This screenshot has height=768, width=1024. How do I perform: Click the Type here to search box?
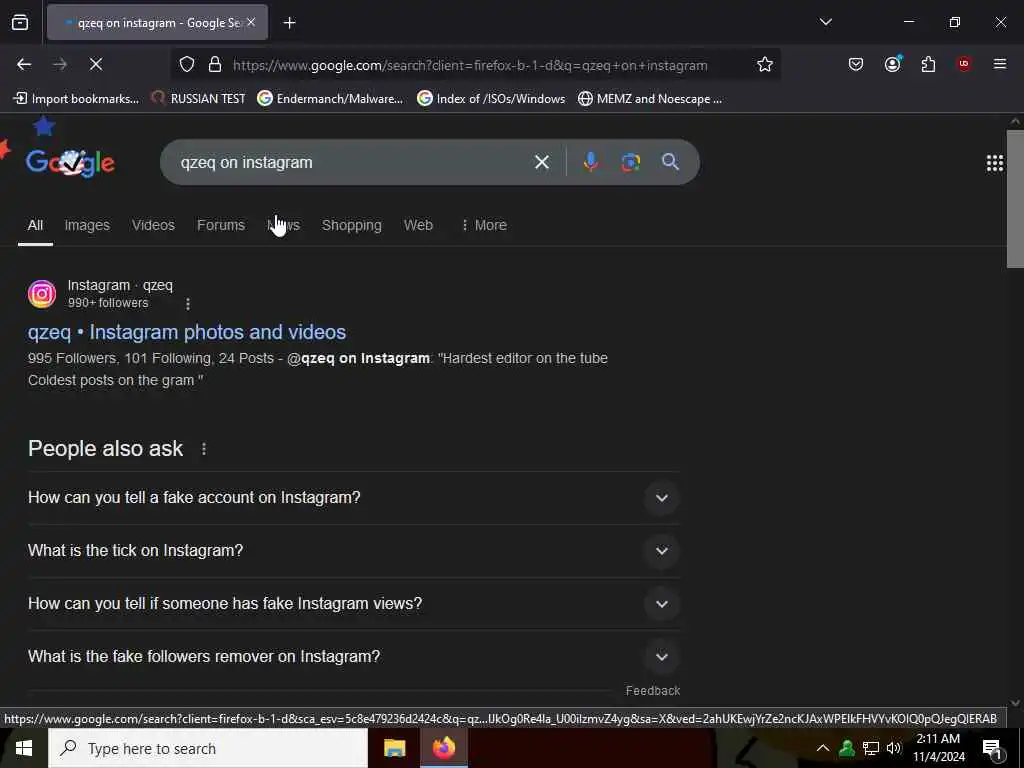[x=208, y=748]
